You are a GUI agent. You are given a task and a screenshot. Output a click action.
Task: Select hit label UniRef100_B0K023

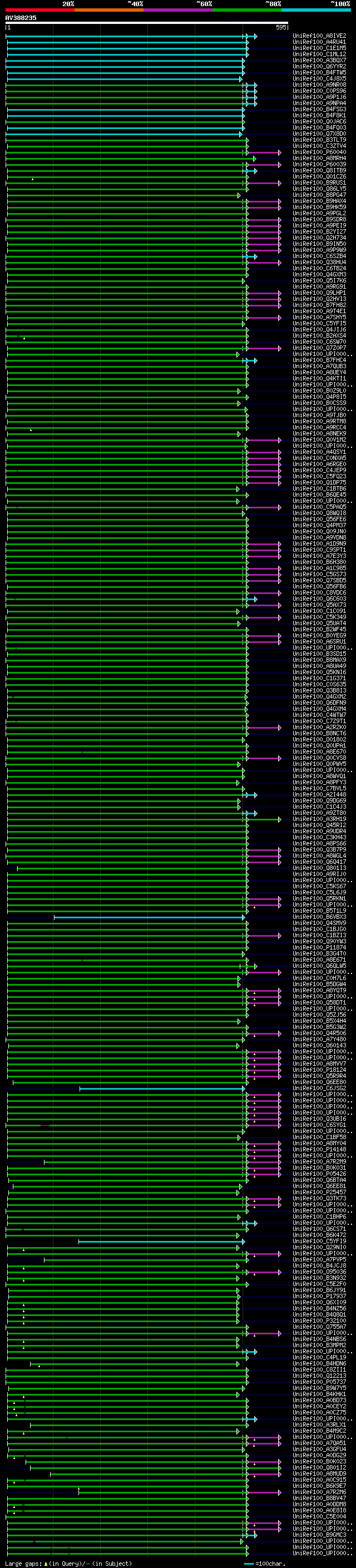click(319, 1461)
